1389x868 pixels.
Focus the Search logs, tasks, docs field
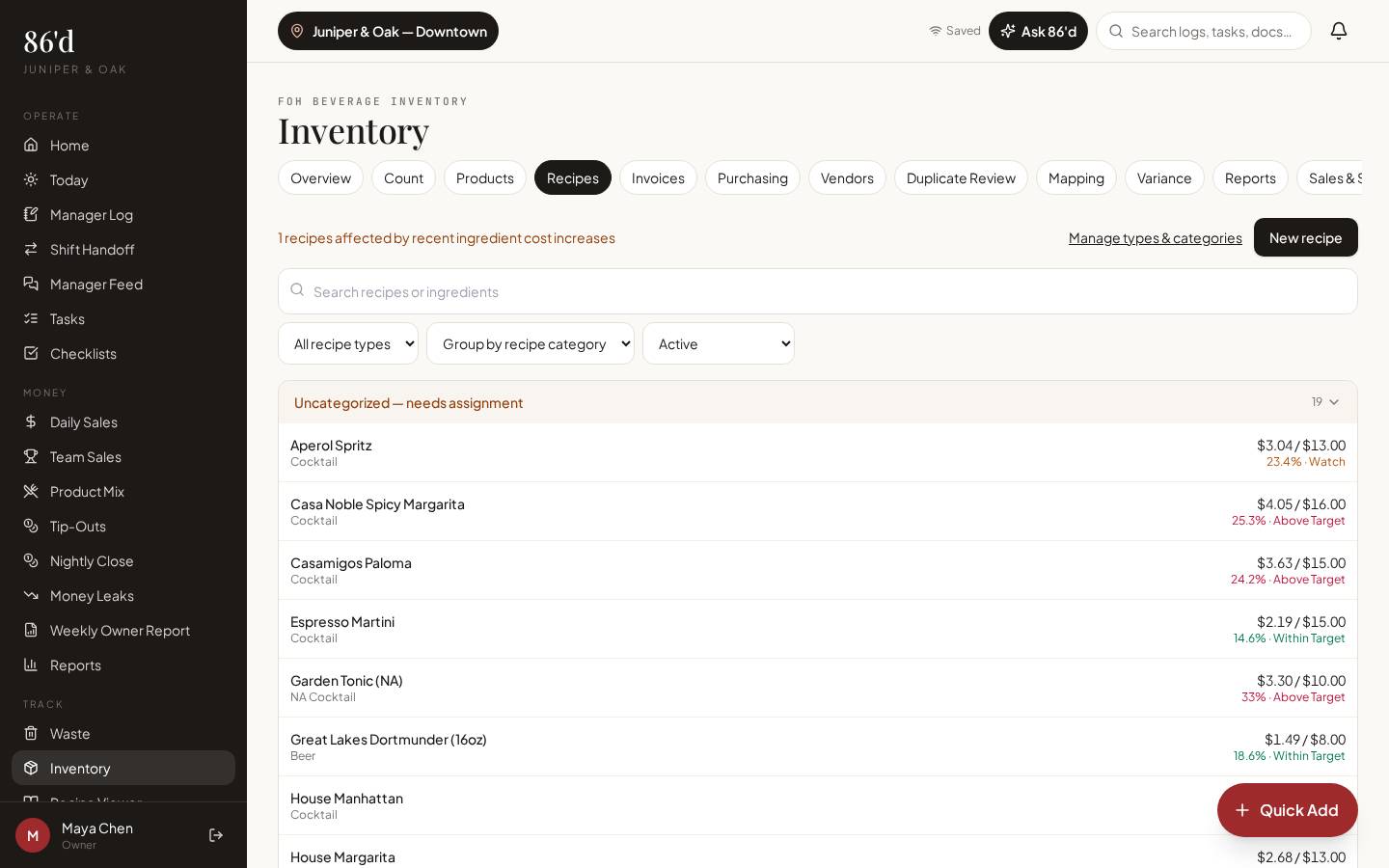point(1204,31)
